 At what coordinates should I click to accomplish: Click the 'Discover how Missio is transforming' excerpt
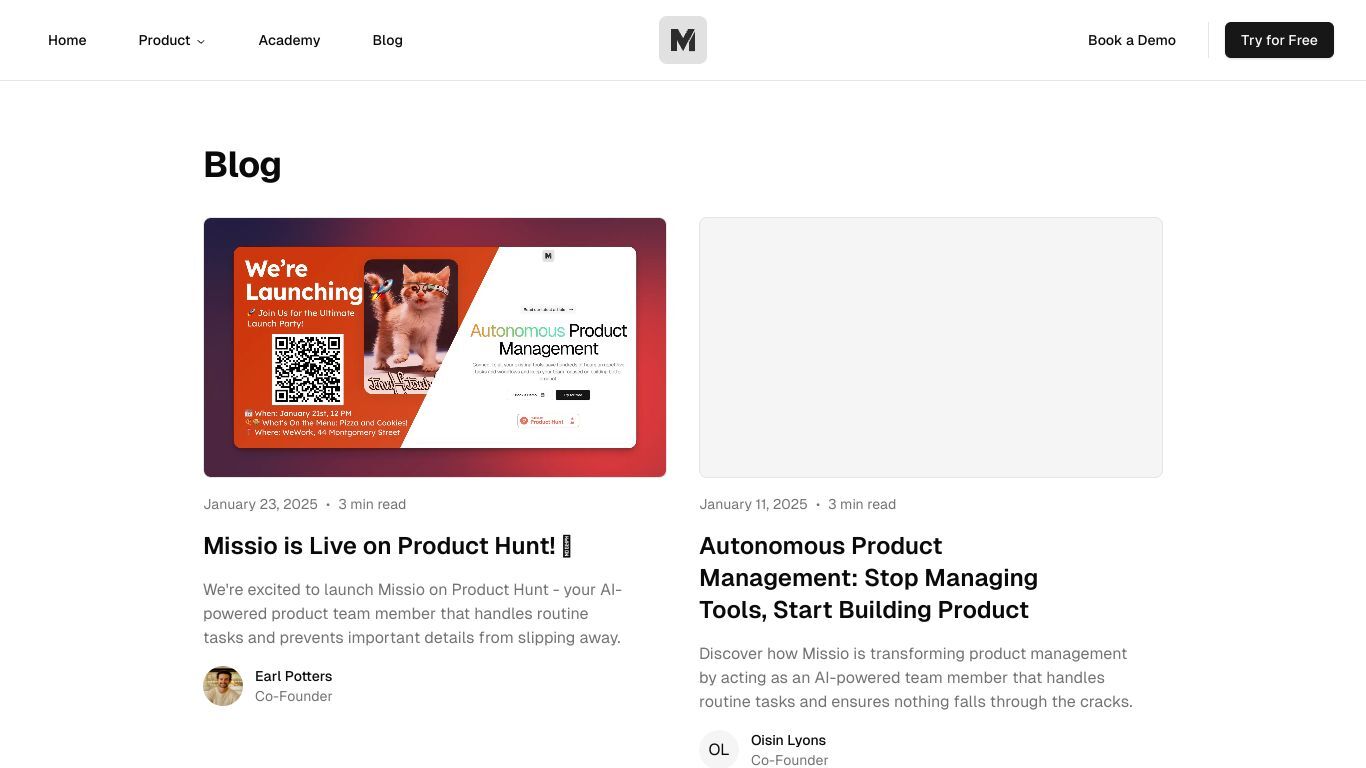(916, 677)
